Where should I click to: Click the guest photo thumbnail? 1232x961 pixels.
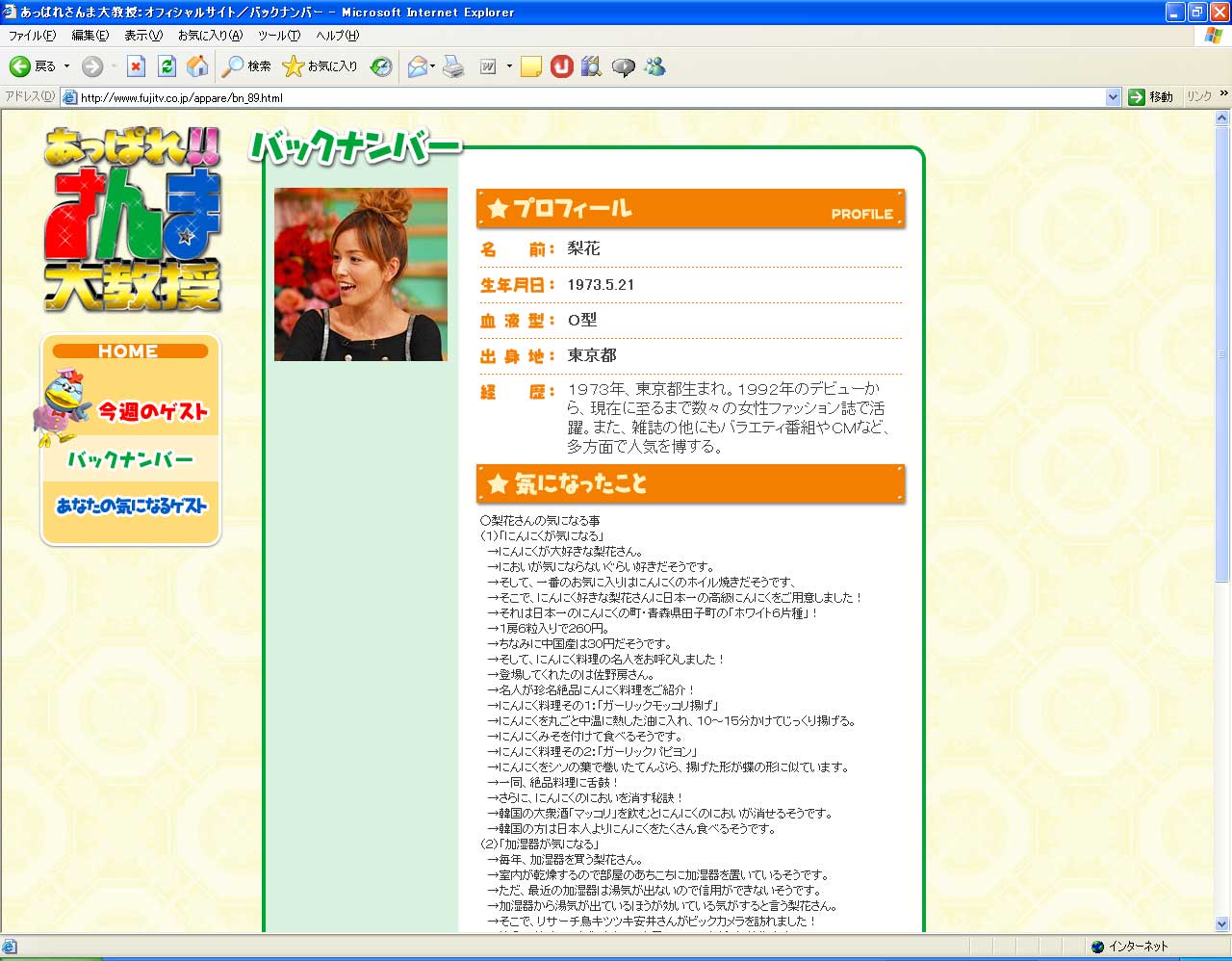[x=361, y=274]
